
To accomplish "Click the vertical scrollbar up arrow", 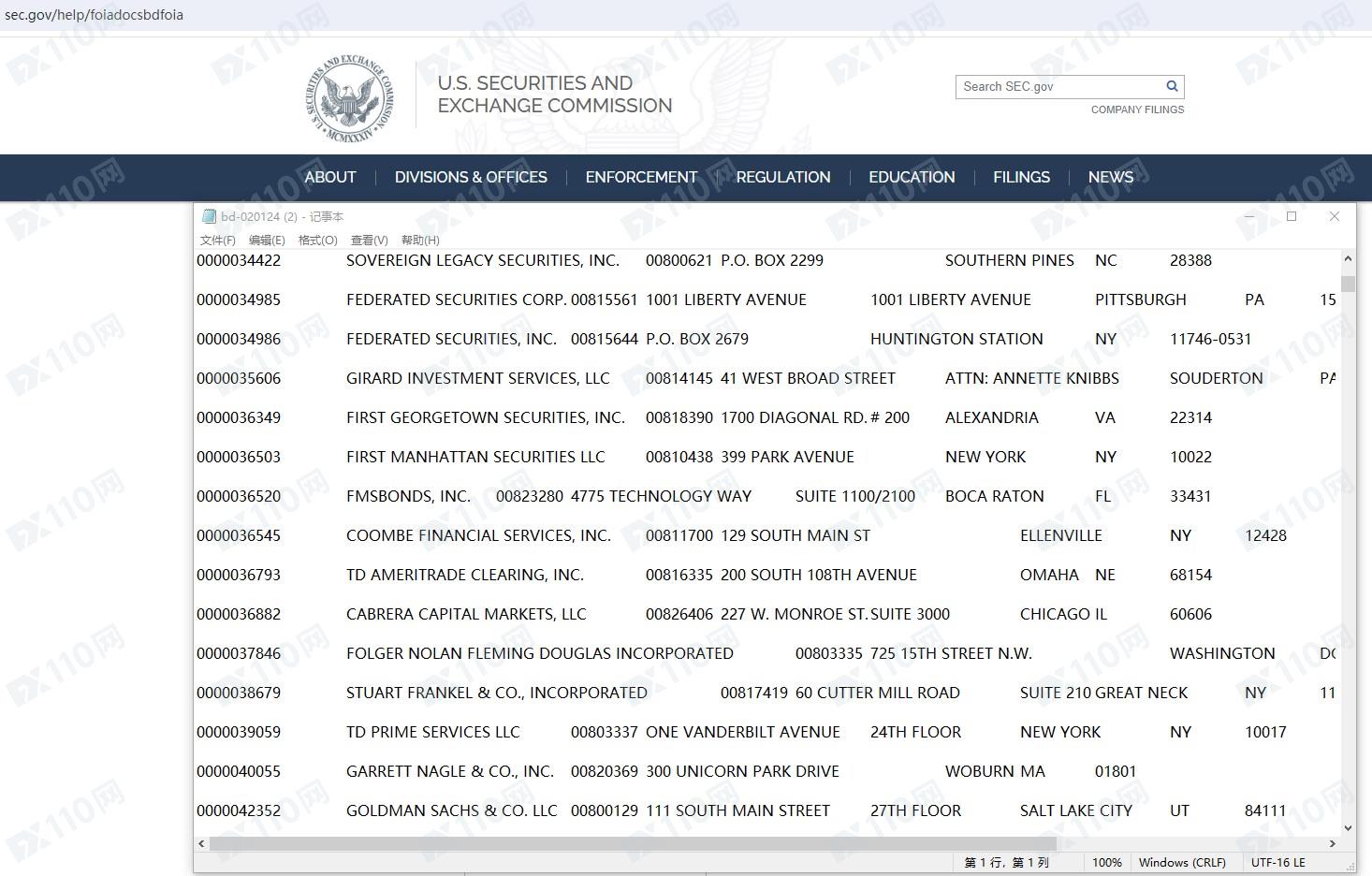I will [x=1348, y=258].
